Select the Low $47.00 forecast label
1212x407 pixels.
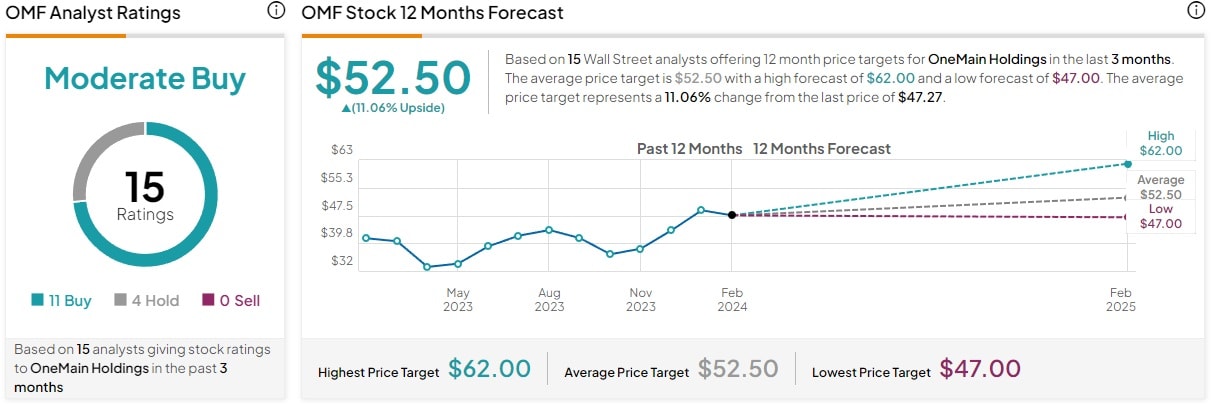[x=1160, y=217]
